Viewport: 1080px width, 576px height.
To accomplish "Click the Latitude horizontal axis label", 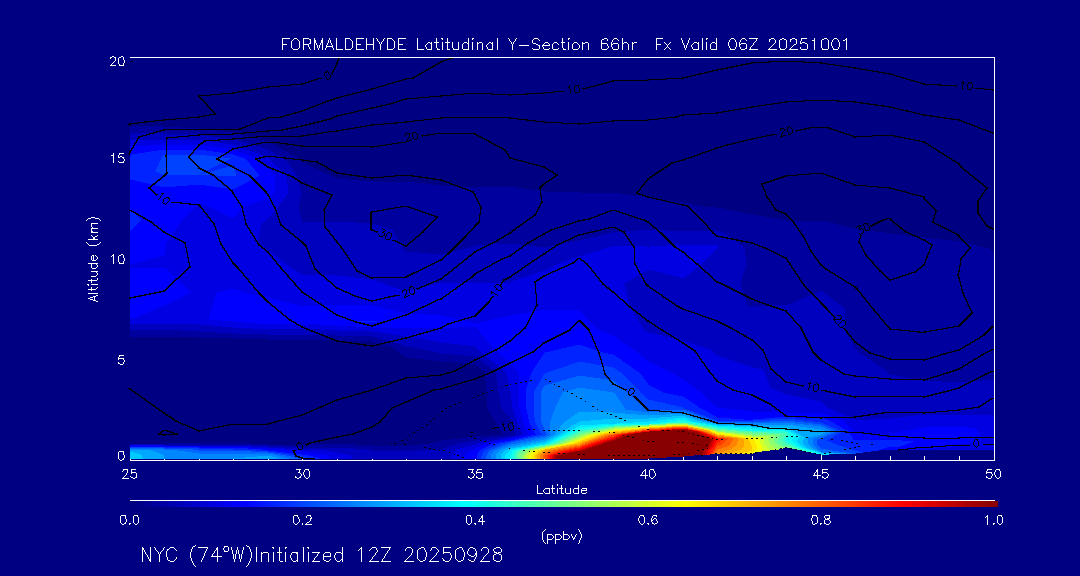I will (x=561, y=490).
